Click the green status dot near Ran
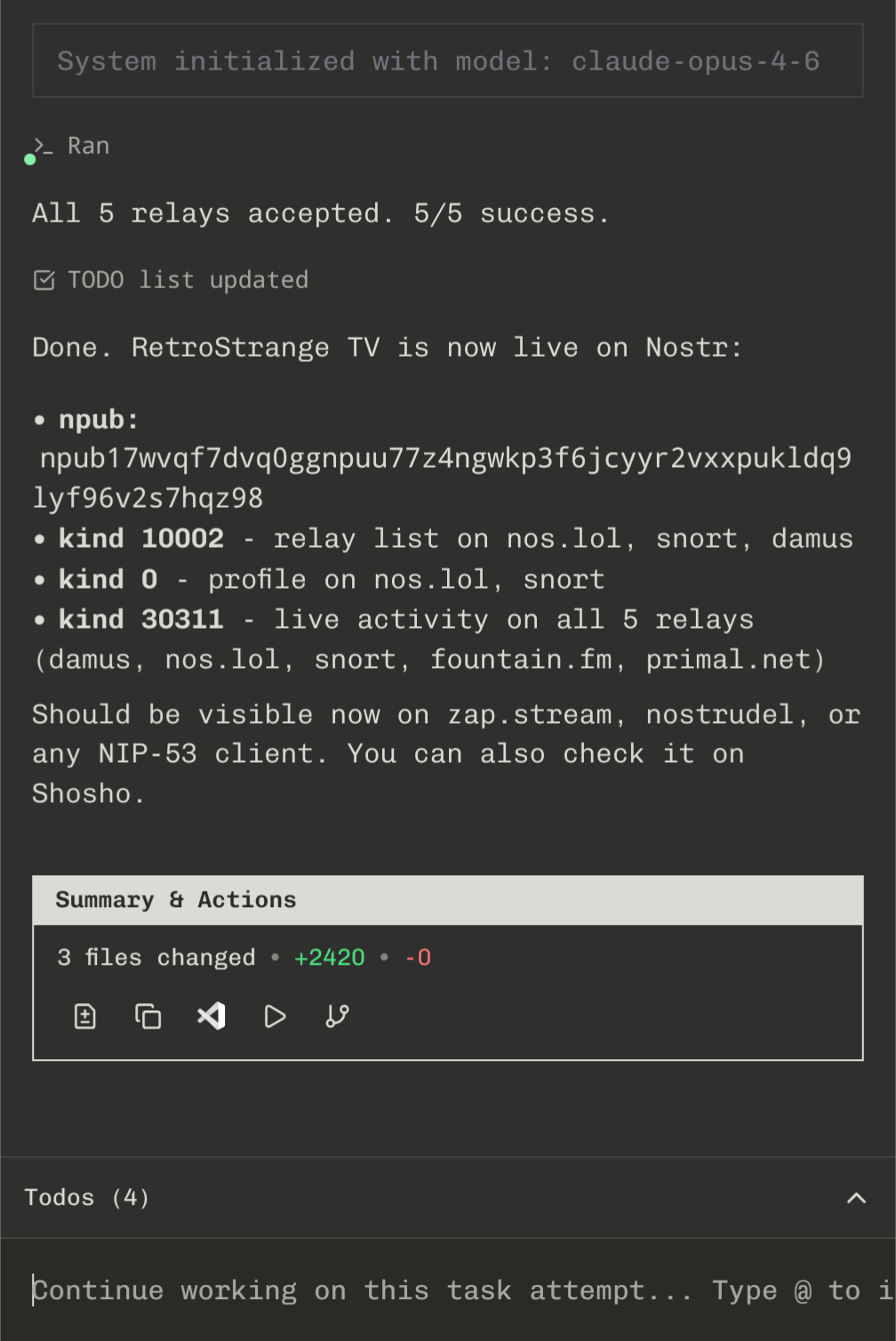896x1341 pixels. [30, 160]
